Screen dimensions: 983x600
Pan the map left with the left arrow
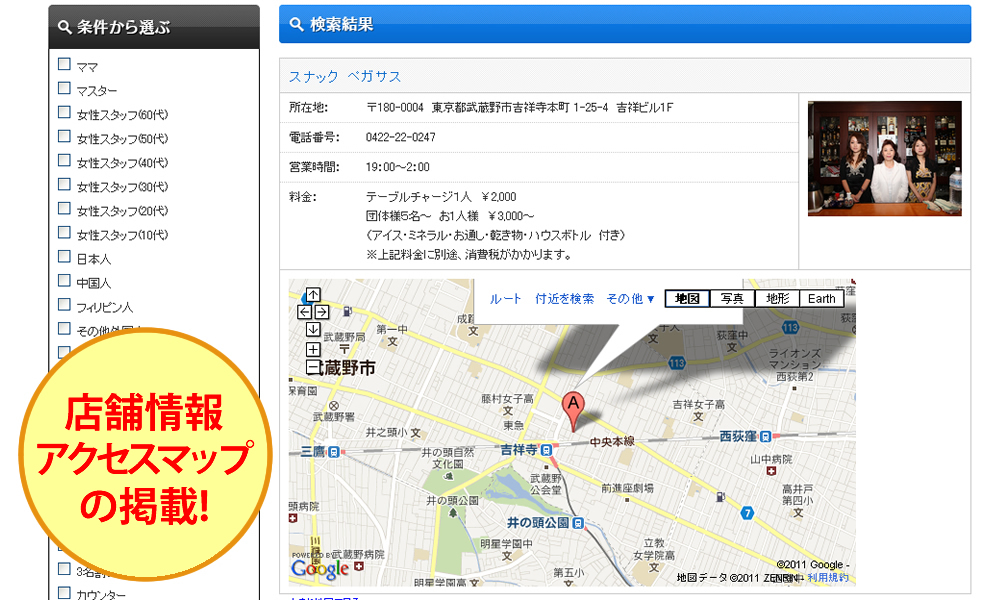tap(304, 312)
